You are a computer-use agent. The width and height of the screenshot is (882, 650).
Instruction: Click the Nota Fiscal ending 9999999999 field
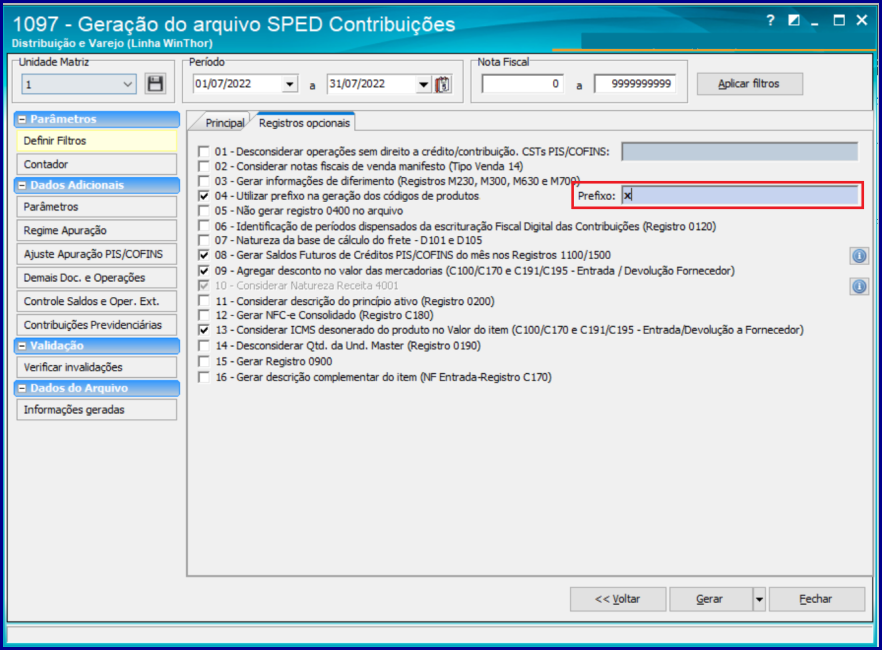[x=634, y=84]
